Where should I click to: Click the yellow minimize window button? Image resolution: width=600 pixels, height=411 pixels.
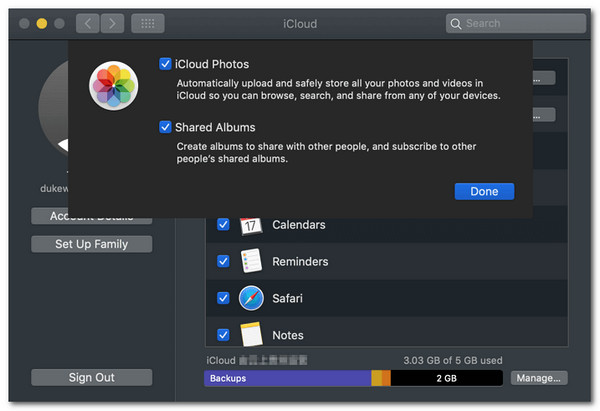coord(42,24)
